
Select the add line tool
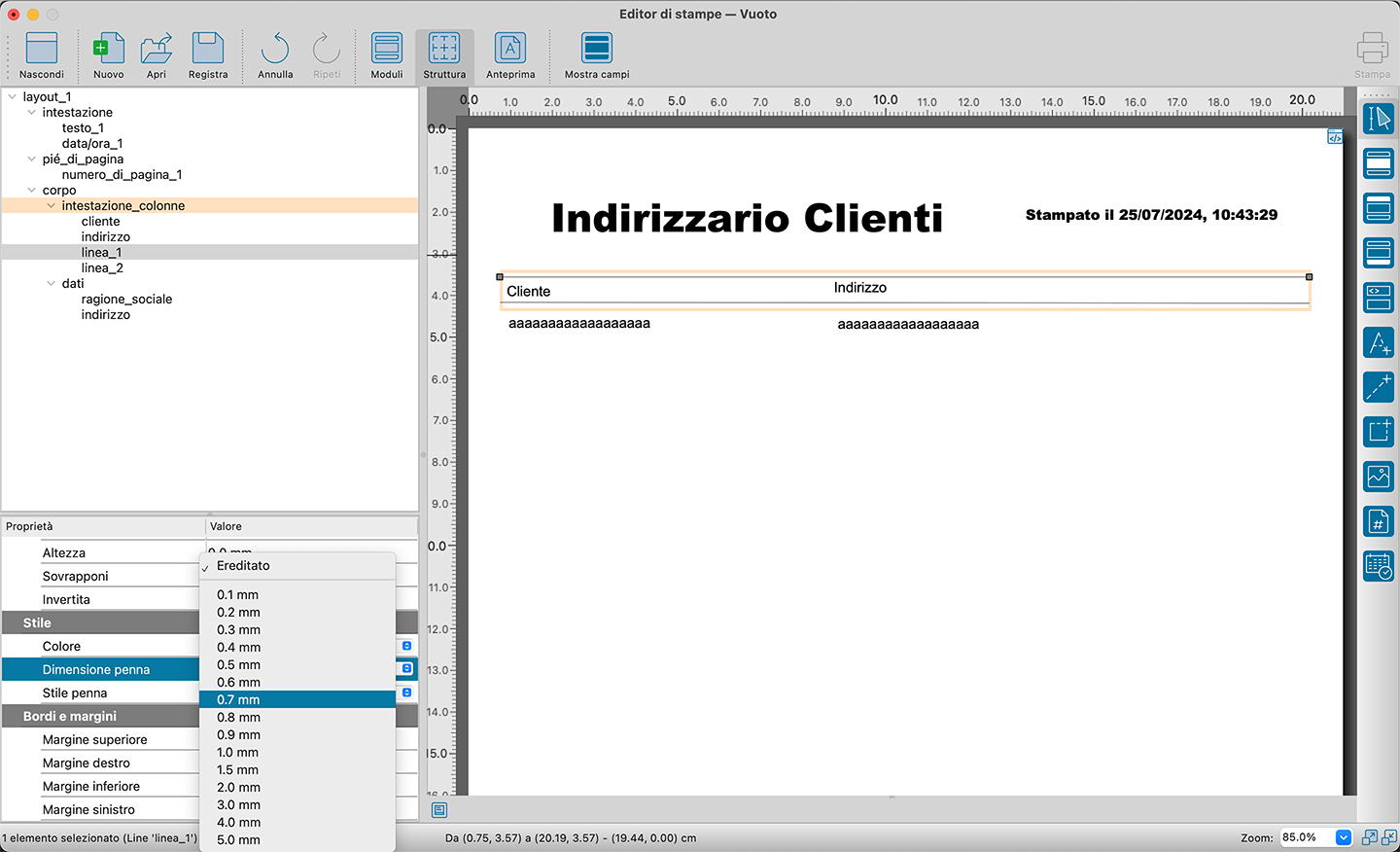[1378, 387]
